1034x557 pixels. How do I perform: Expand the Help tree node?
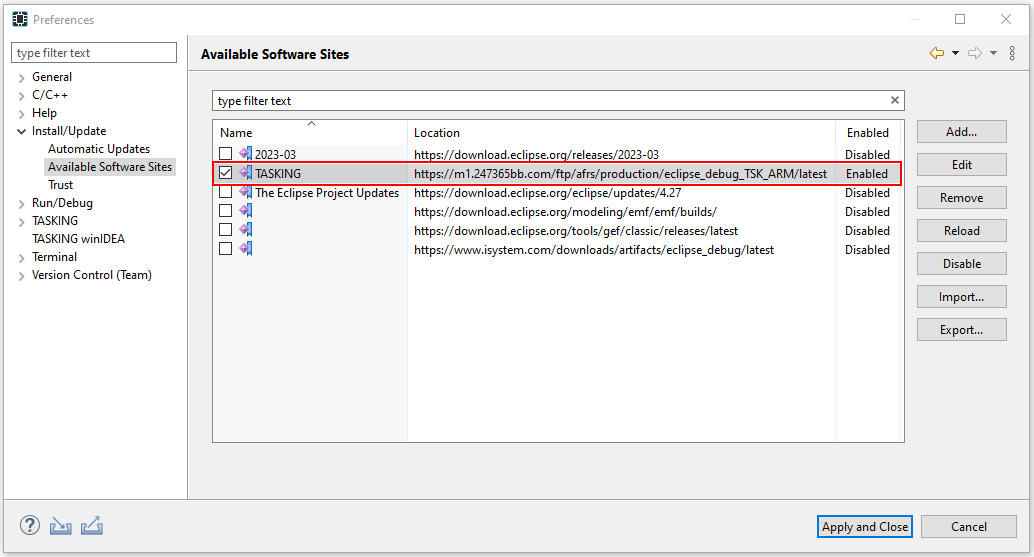(x=22, y=114)
